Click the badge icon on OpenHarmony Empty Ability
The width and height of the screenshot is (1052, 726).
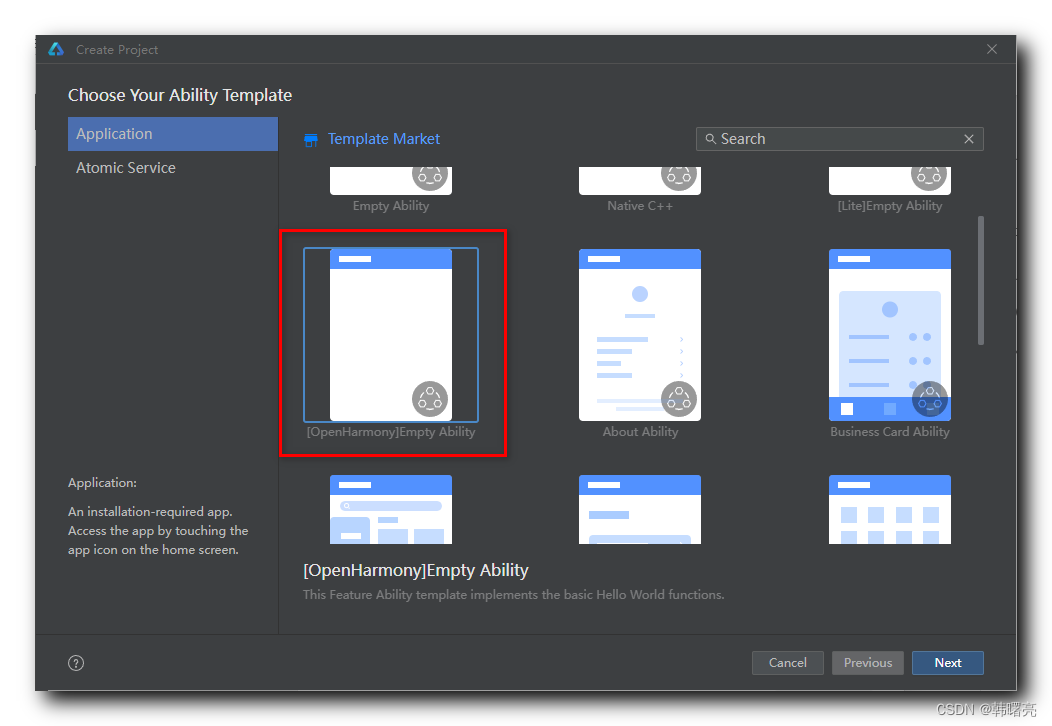click(x=429, y=399)
